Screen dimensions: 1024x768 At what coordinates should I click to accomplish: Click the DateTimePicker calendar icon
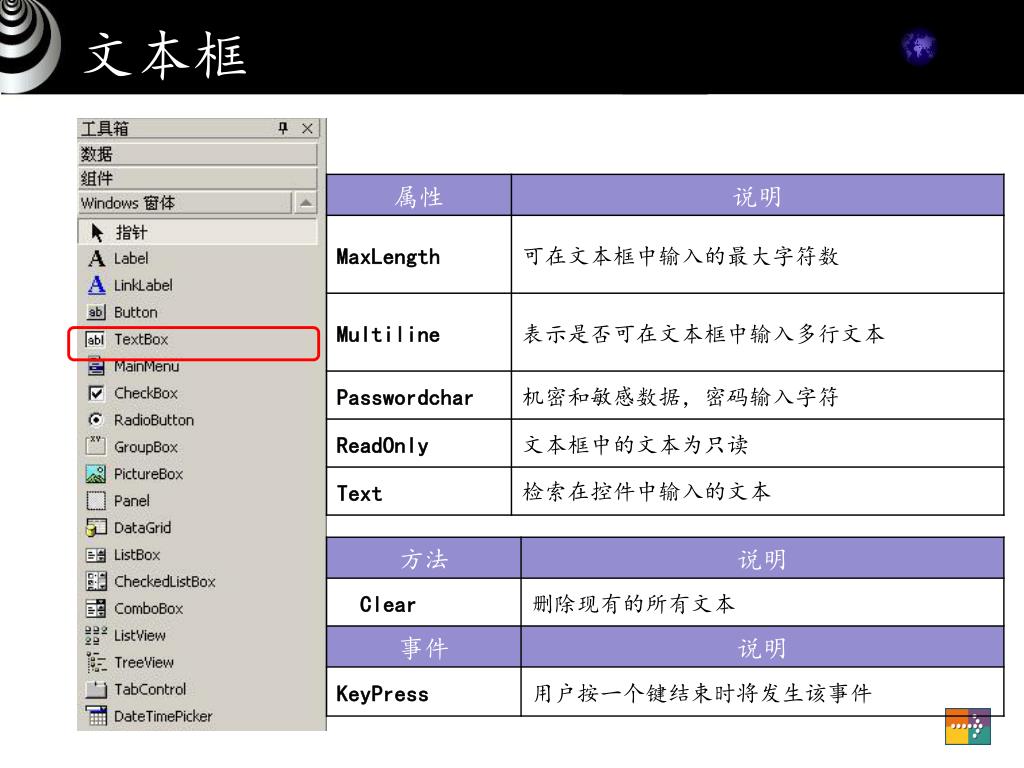[96, 716]
